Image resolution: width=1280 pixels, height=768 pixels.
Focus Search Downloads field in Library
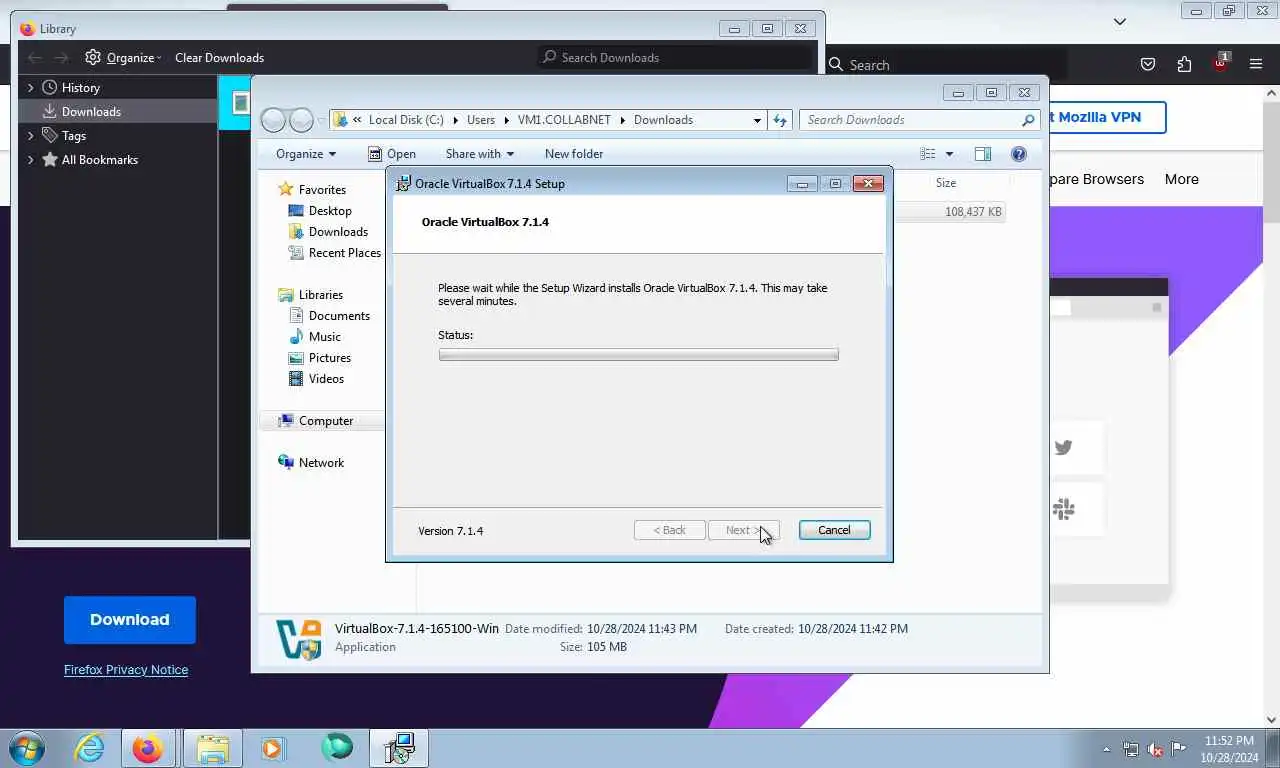[x=675, y=58]
